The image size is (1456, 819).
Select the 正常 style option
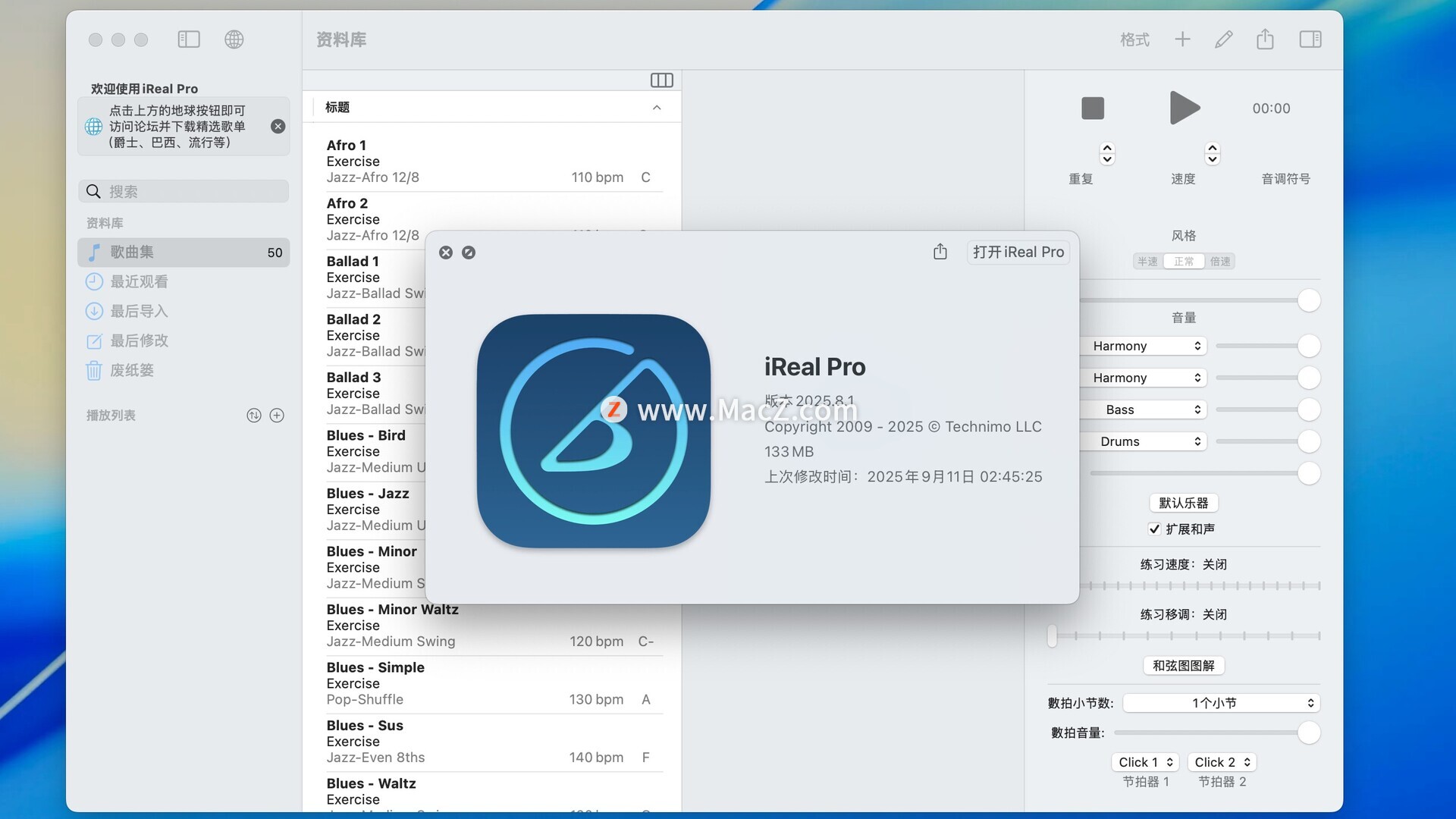(x=1184, y=262)
